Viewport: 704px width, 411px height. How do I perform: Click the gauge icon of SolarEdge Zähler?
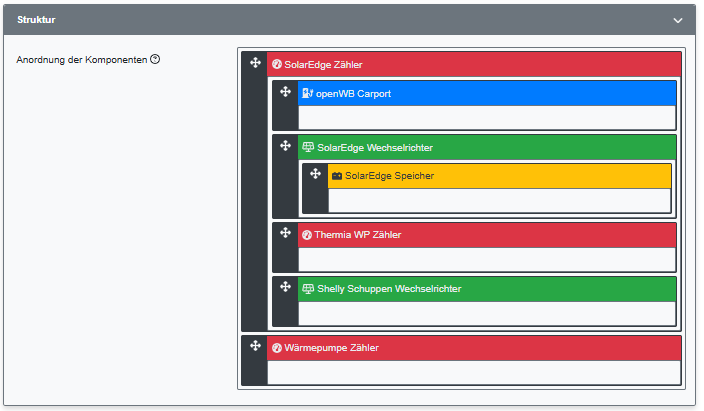pos(277,64)
